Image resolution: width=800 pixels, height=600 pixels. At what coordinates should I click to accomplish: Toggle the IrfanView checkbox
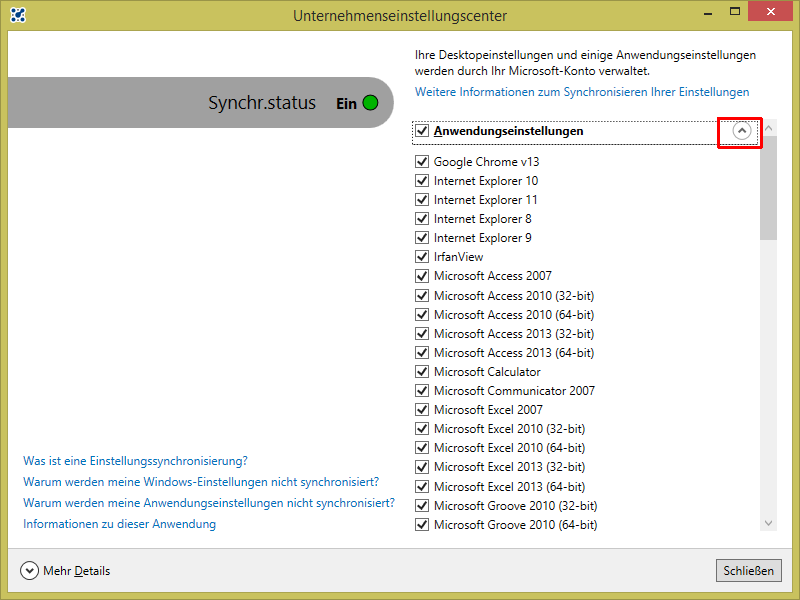tap(422, 257)
